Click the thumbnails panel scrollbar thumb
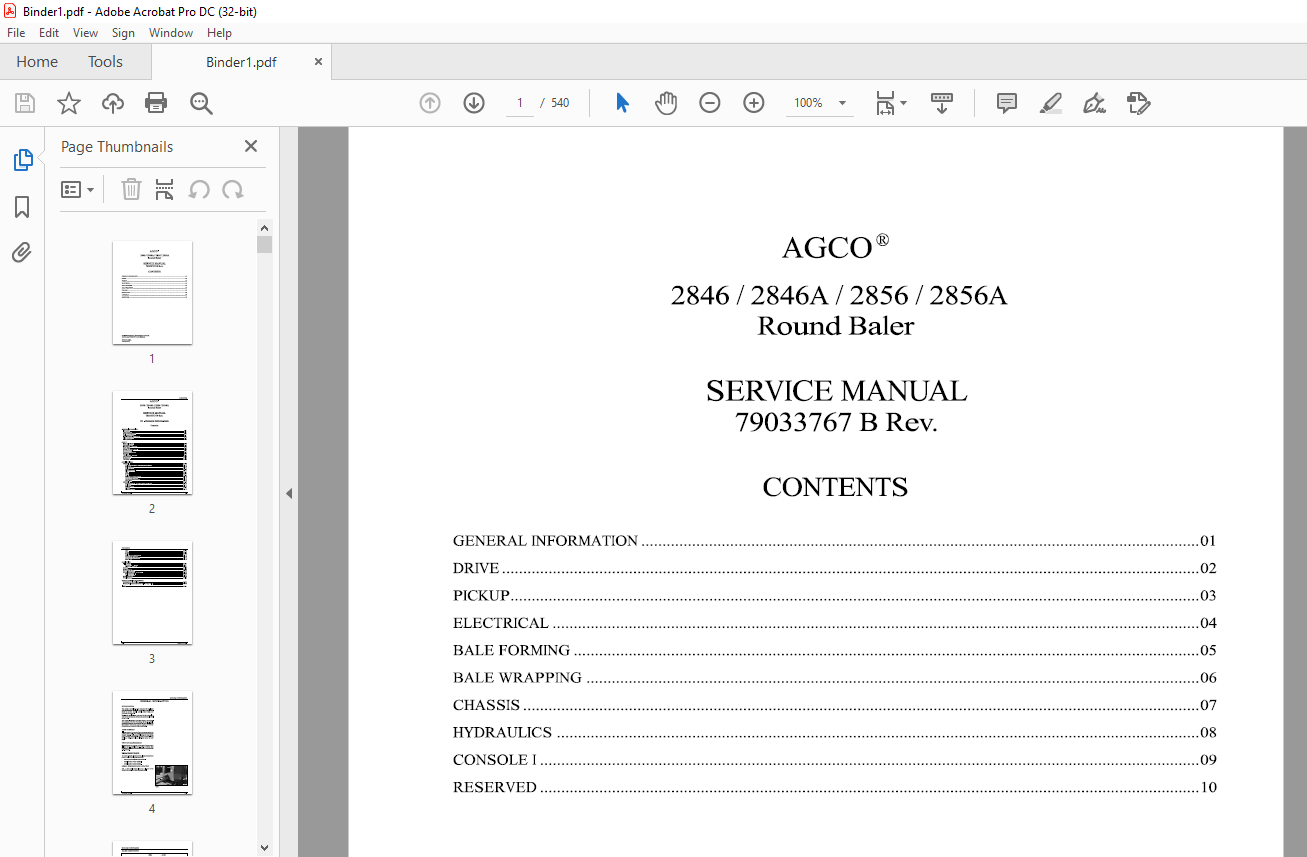 pyautogui.click(x=264, y=245)
